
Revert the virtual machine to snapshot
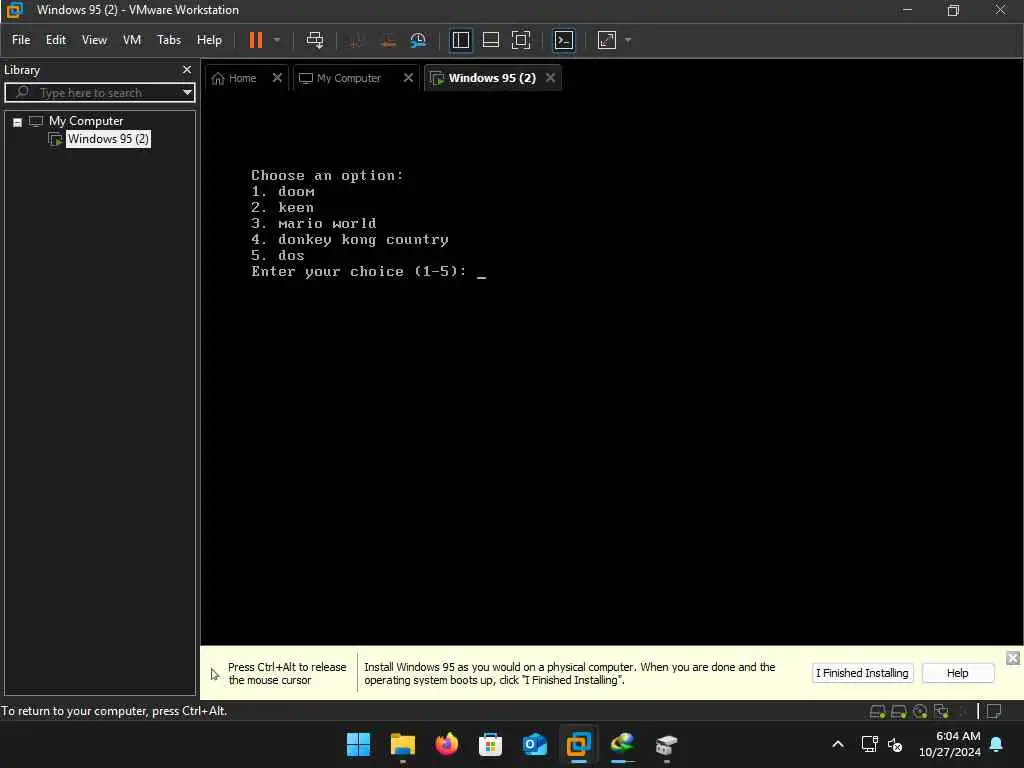pyautogui.click(x=388, y=40)
